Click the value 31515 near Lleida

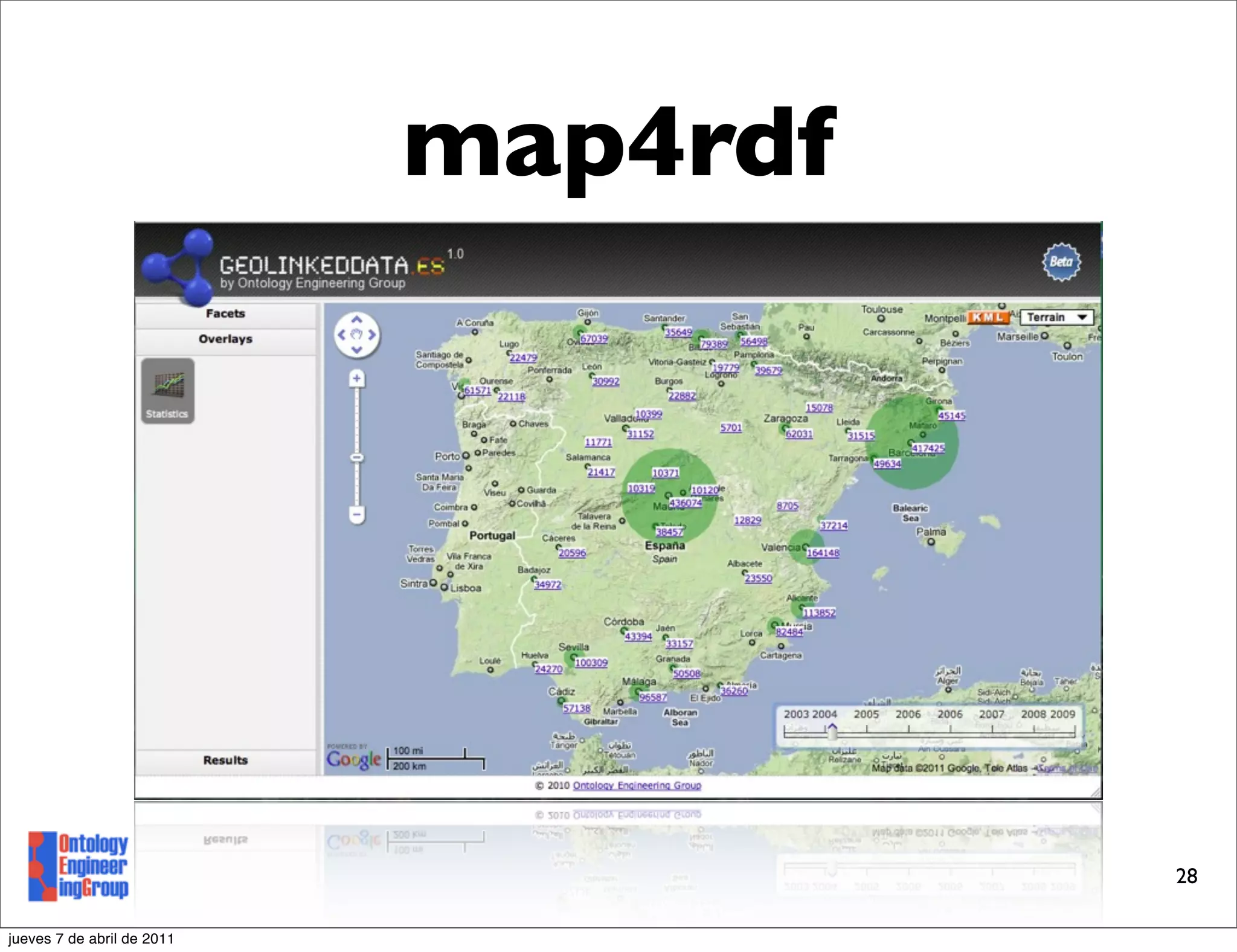(x=861, y=436)
